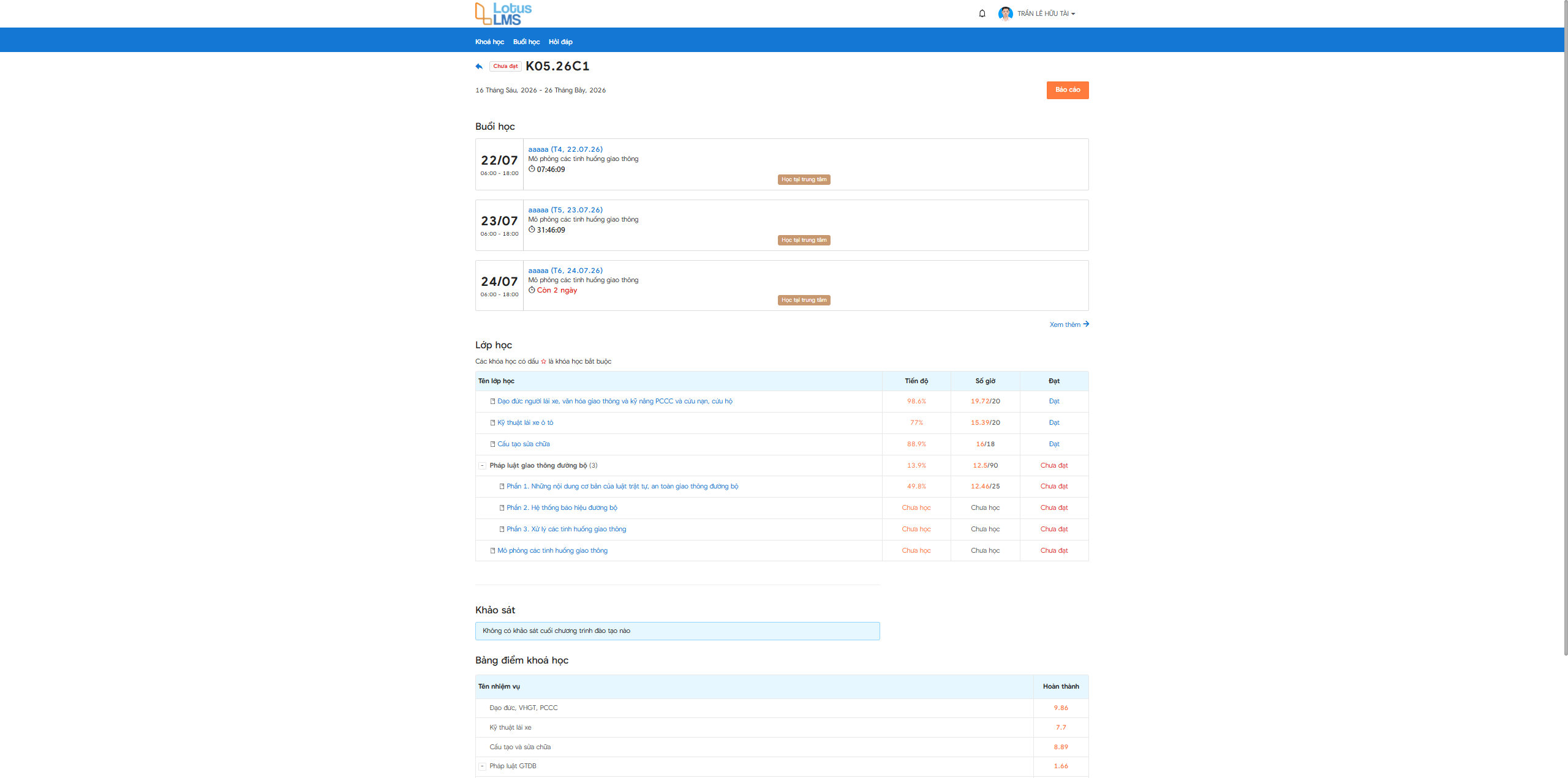Click the user avatar picture
The image size is (1568, 778).
coord(1005,13)
